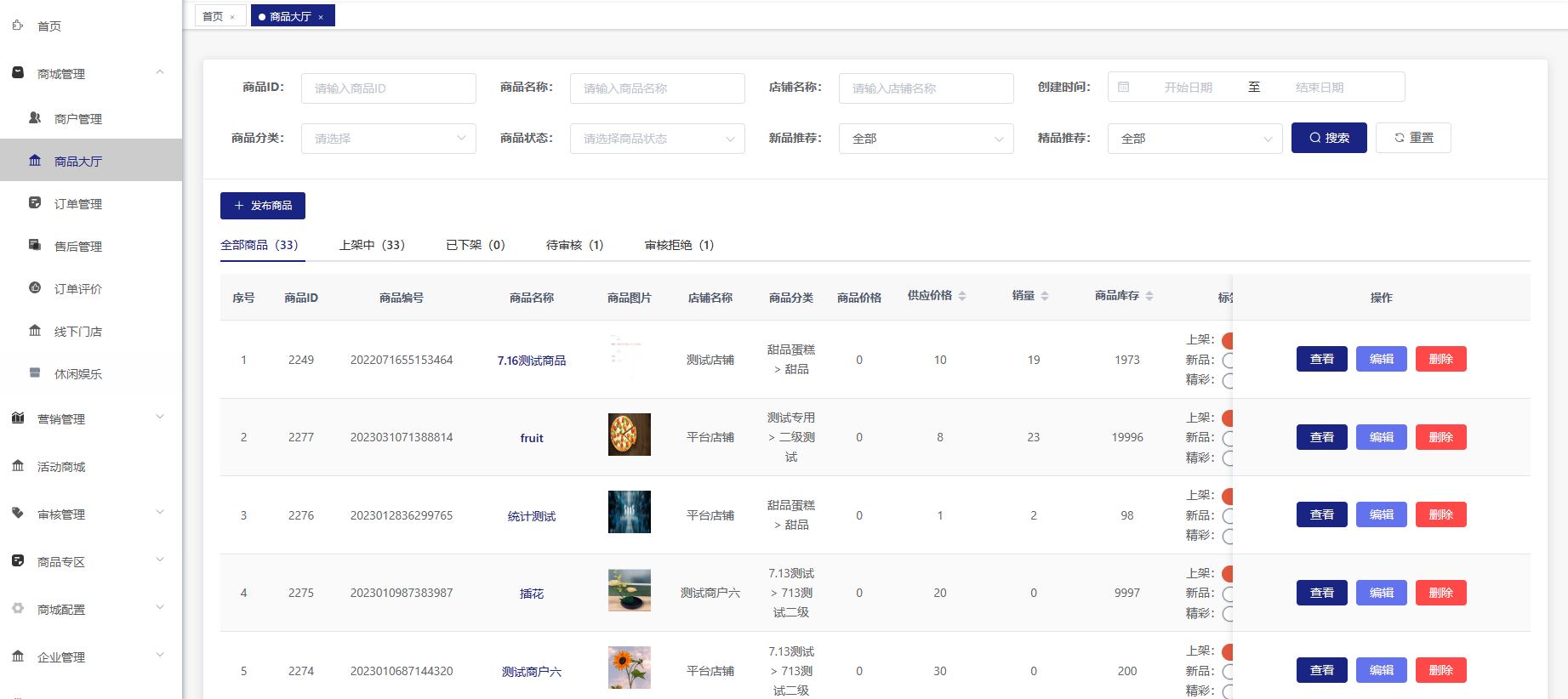Click product number 2023012836299765
Viewport: 1568px width, 699px height.
pos(402,515)
